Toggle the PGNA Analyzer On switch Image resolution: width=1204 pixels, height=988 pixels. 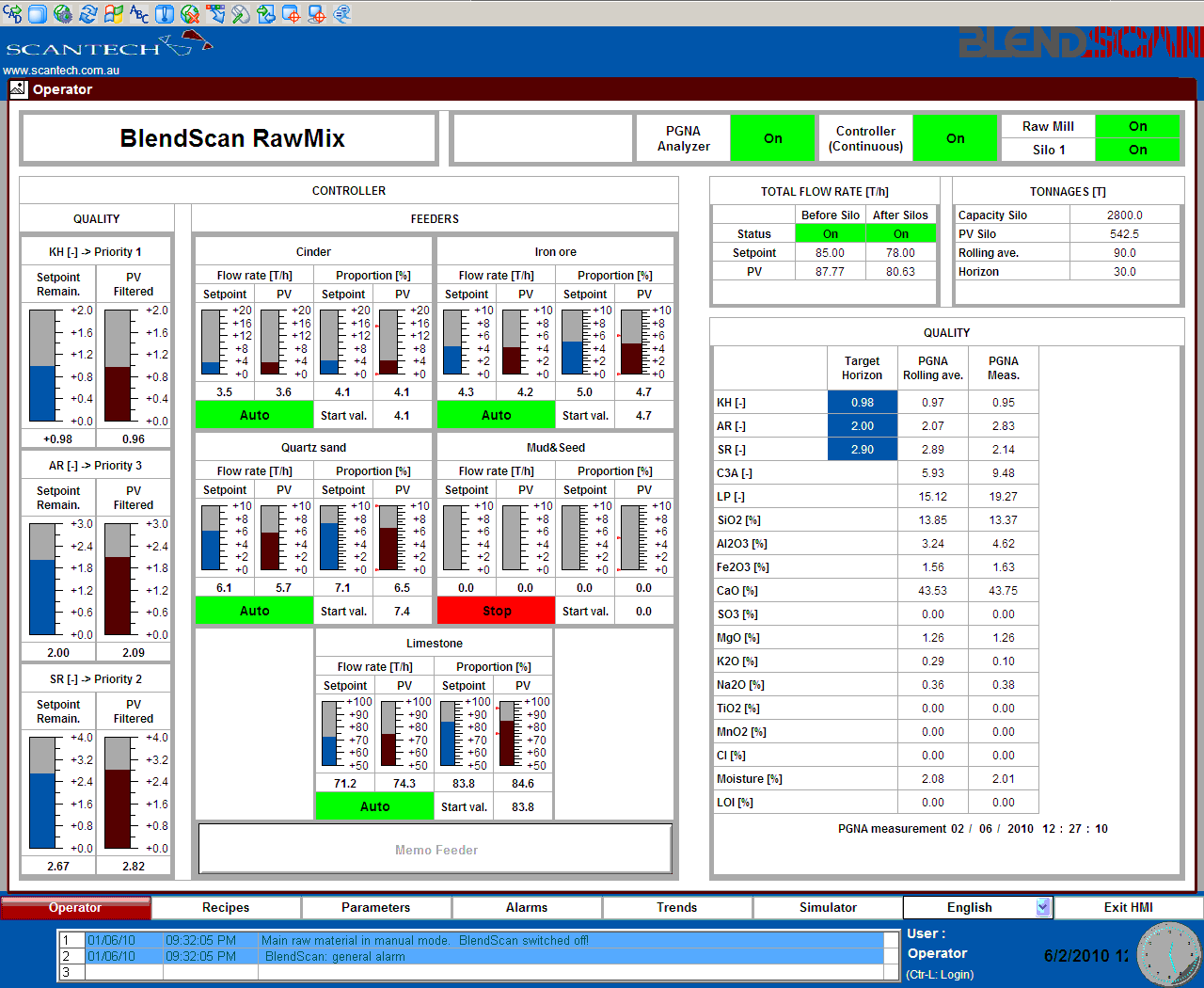point(772,138)
